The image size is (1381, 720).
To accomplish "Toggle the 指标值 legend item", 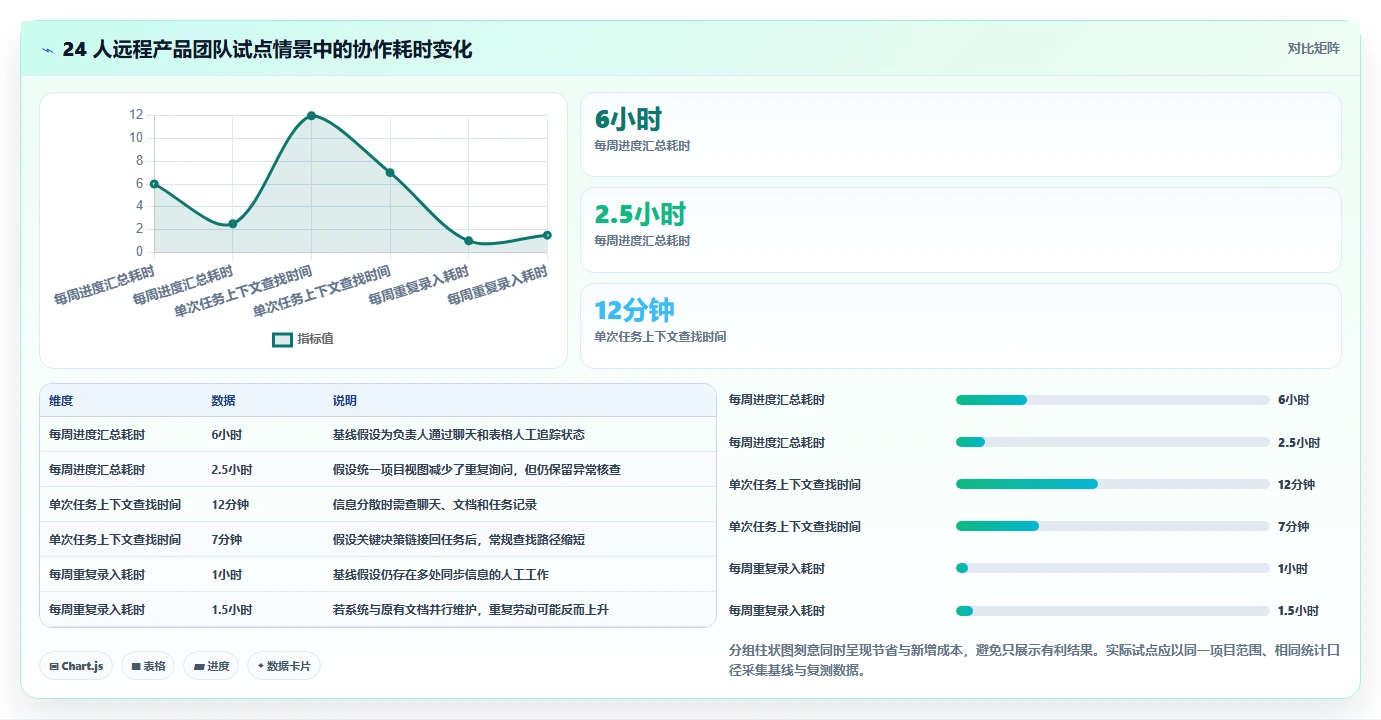I will pos(303,339).
